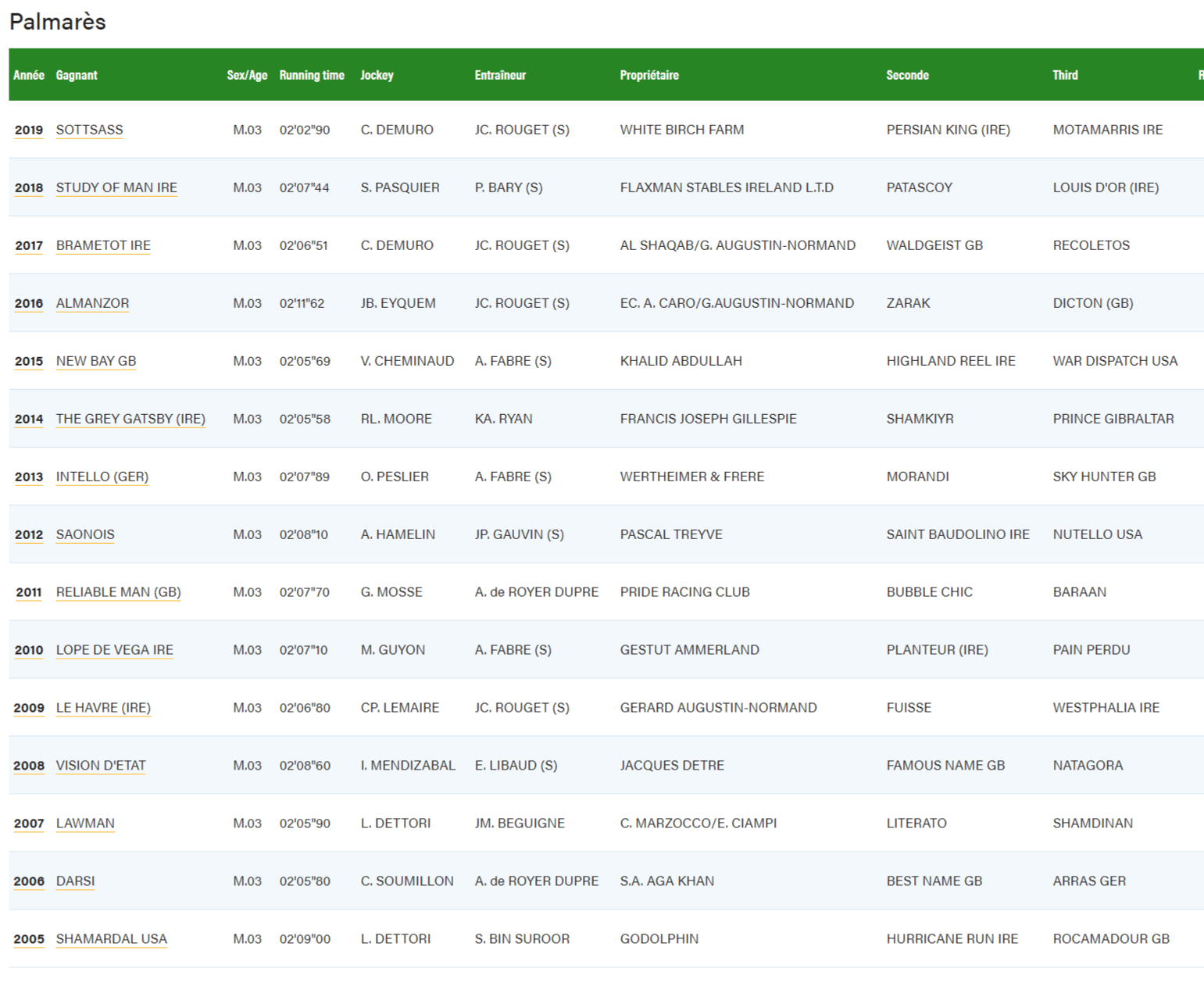The height and width of the screenshot is (986, 1204).
Task: Open STUDY OF MAN IRE link
Action: (x=116, y=188)
